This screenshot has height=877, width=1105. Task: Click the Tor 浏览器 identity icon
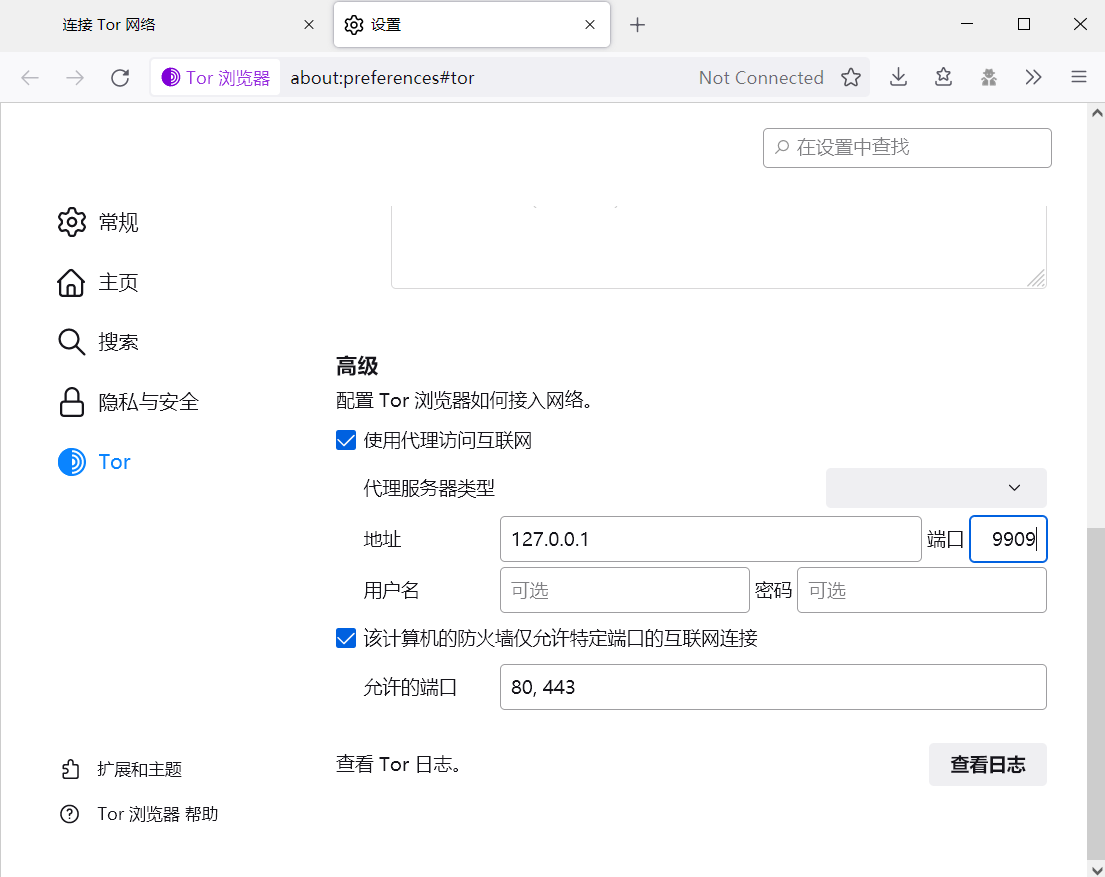[216, 78]
